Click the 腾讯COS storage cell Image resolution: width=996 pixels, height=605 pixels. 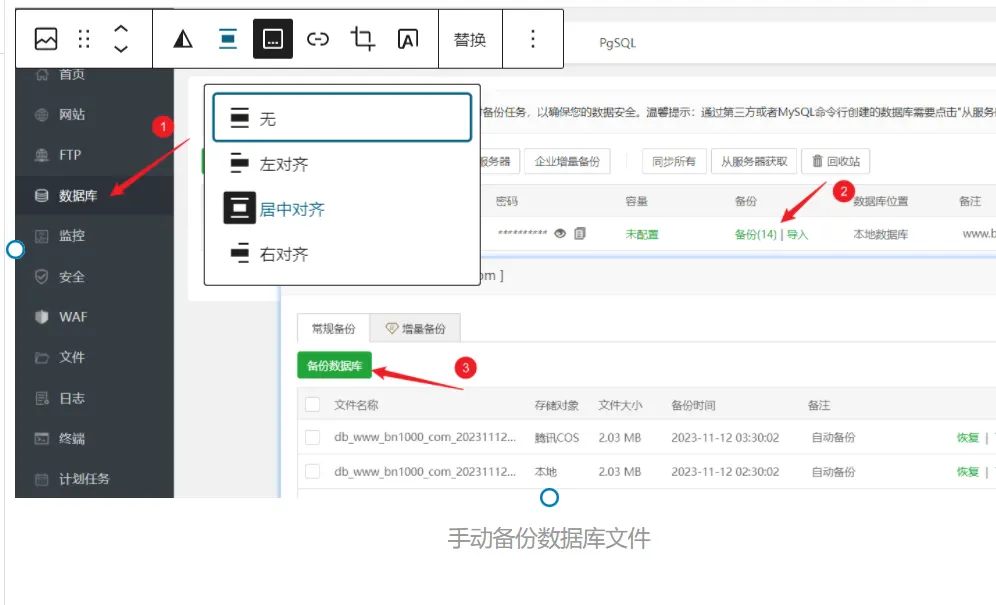pos(557,437)
